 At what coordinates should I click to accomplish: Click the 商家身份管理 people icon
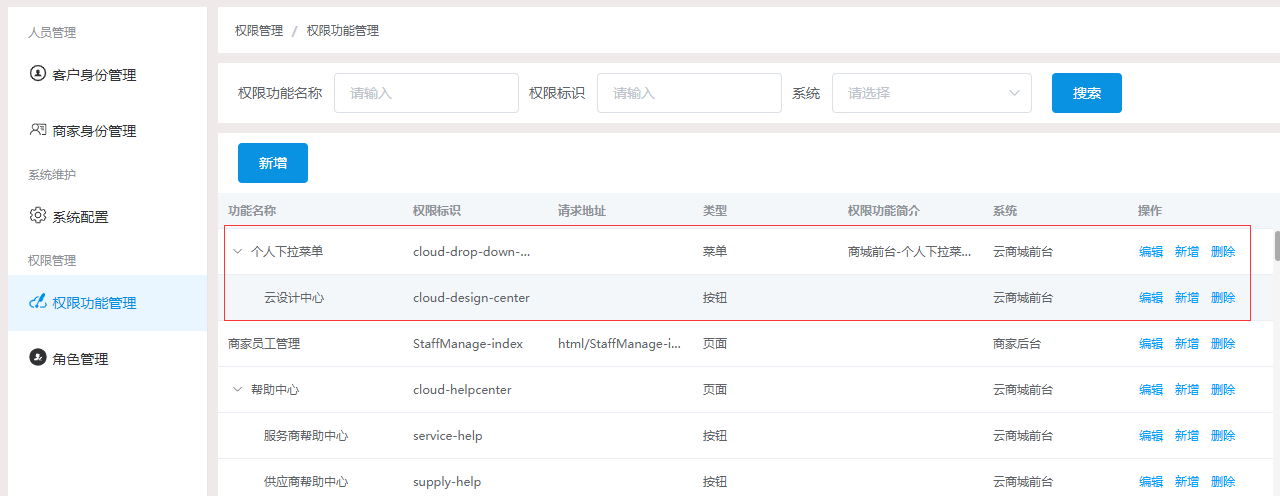click(x=38, y=130)
